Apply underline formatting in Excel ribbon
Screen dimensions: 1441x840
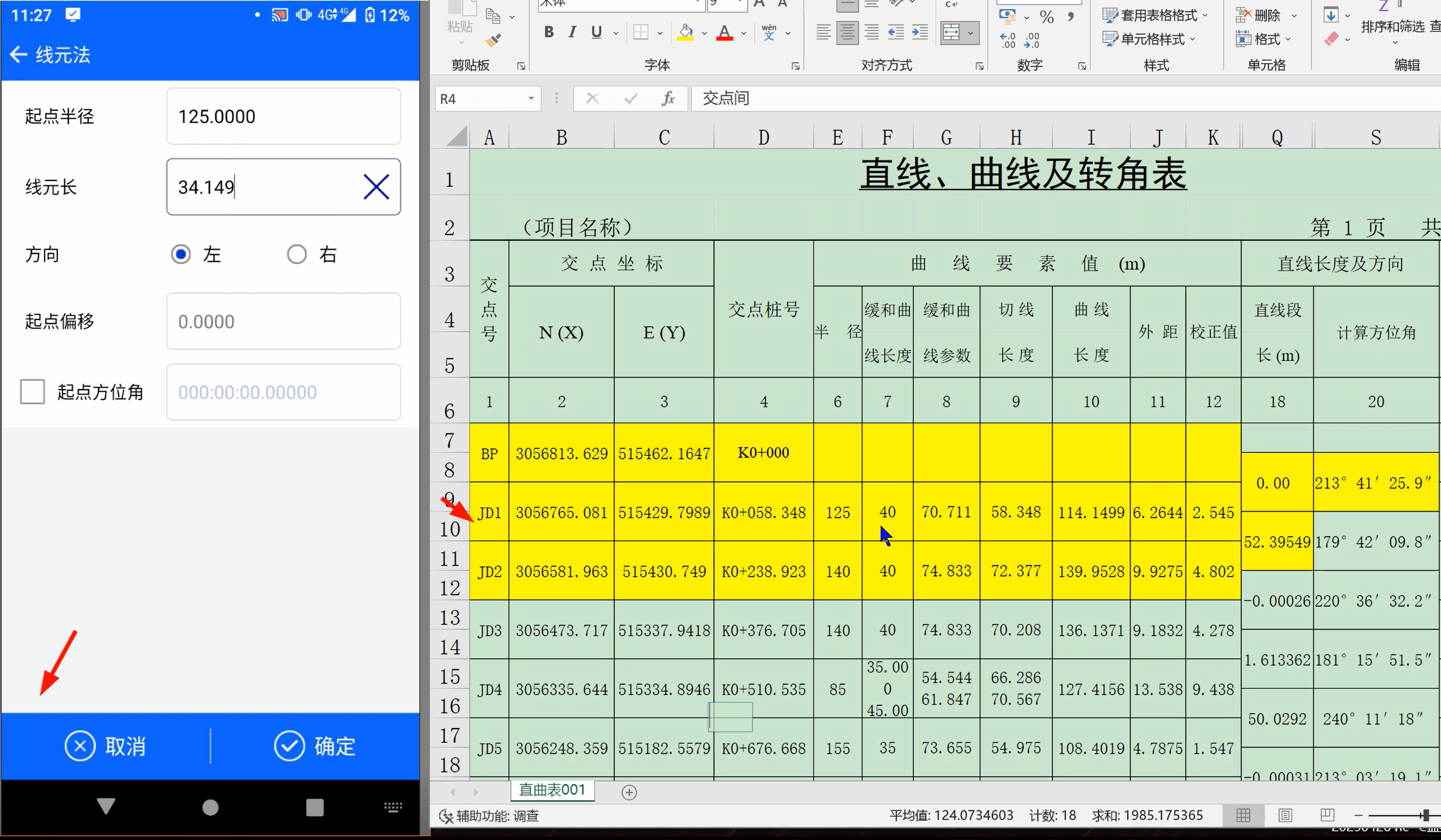(596, 32)
